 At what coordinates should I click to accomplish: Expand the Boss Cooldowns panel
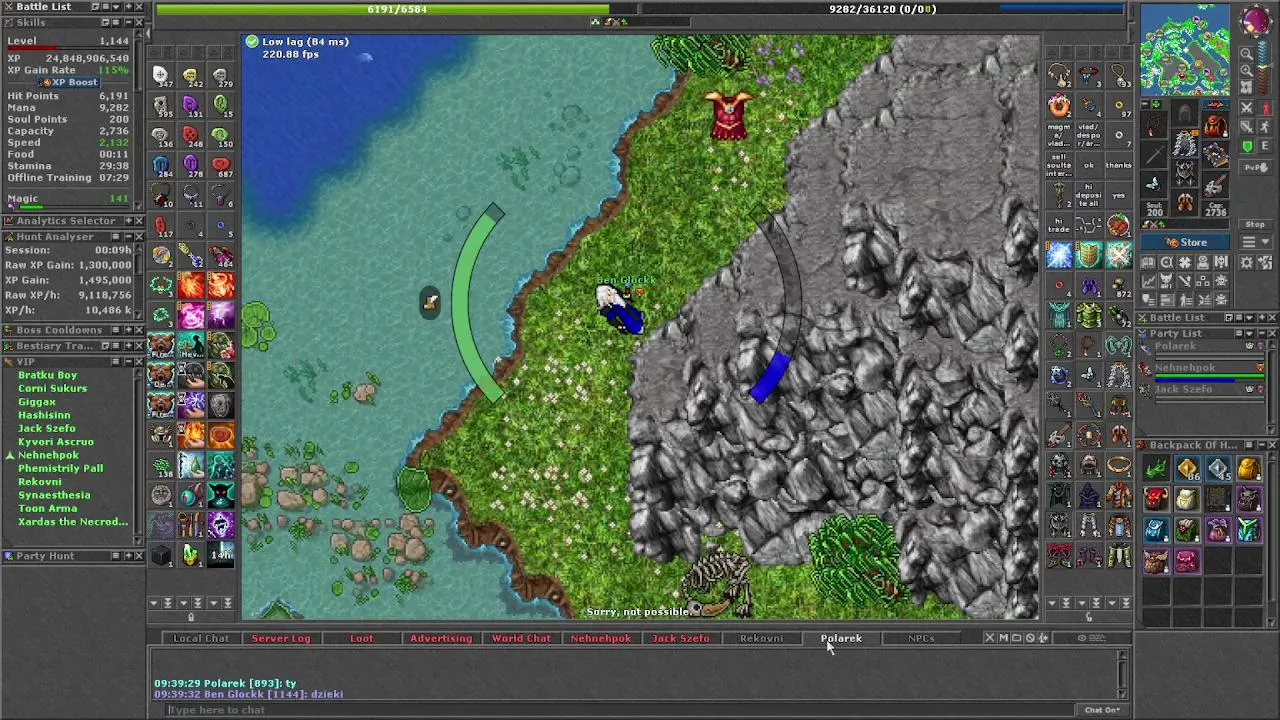point(128,329)
